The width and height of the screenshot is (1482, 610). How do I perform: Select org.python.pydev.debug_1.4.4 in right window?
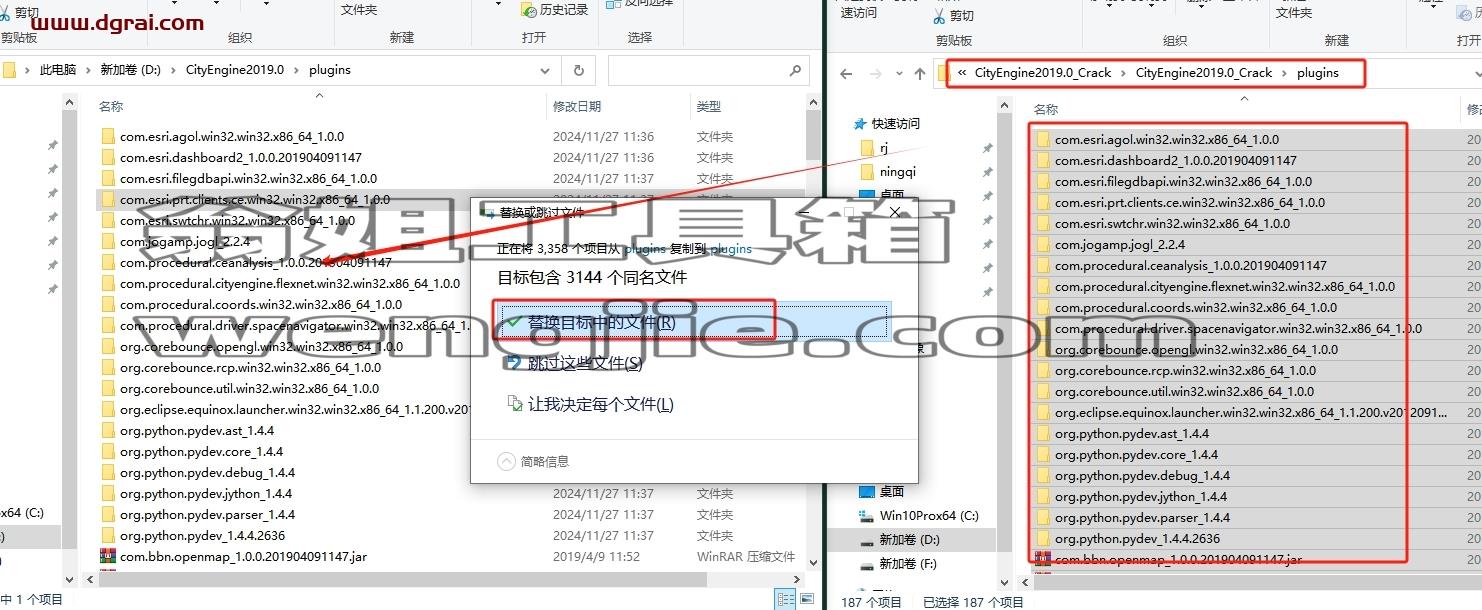1142,475
